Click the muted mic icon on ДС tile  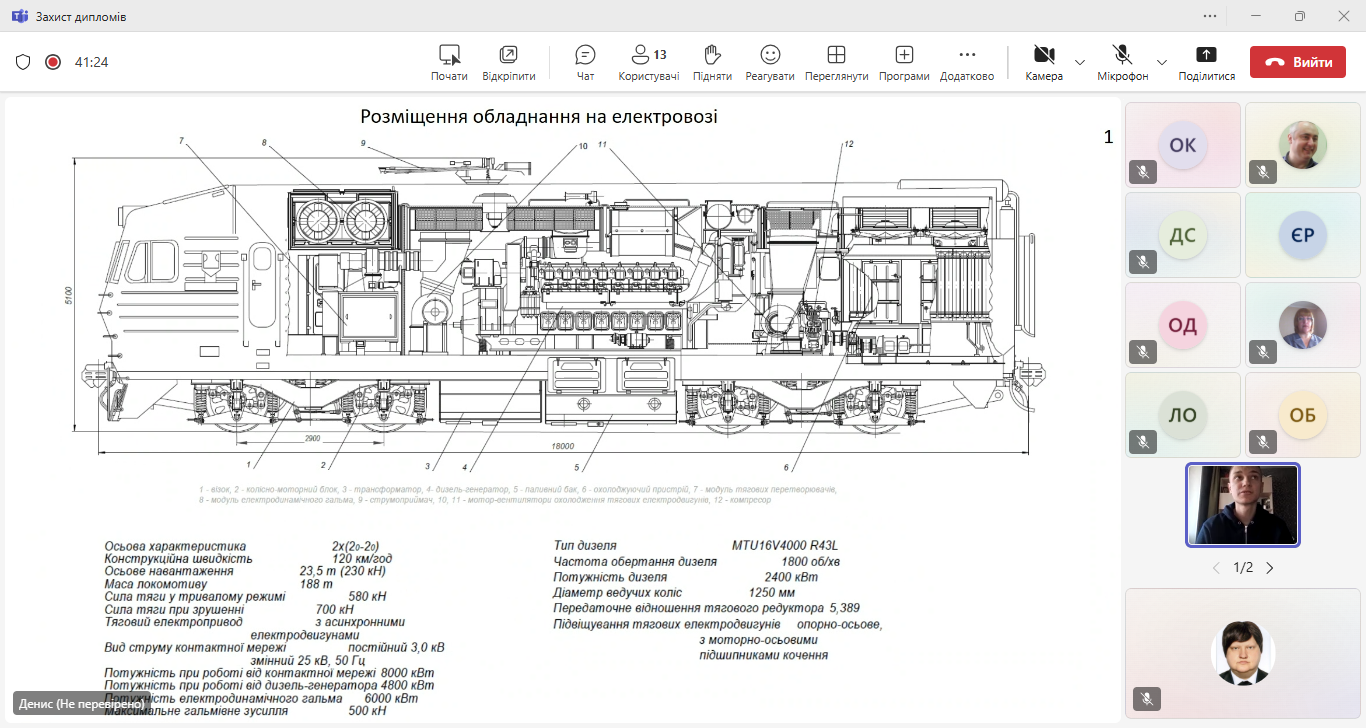(1144, 261)
